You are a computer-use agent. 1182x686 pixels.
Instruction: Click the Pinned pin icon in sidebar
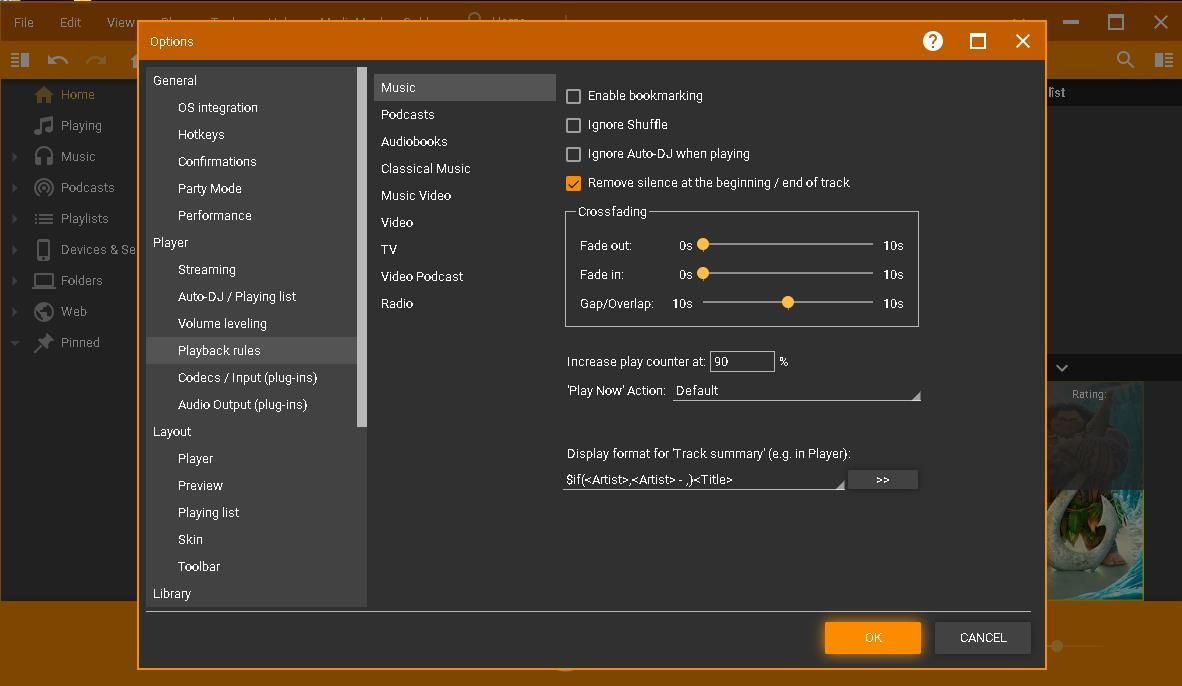(x=45, y=342)
